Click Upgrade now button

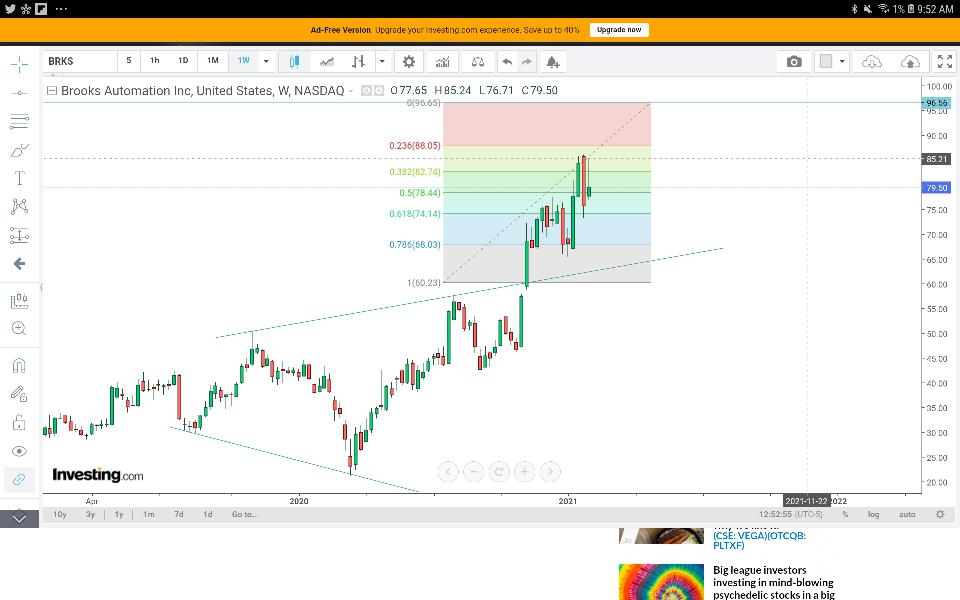tap(619, 29)
